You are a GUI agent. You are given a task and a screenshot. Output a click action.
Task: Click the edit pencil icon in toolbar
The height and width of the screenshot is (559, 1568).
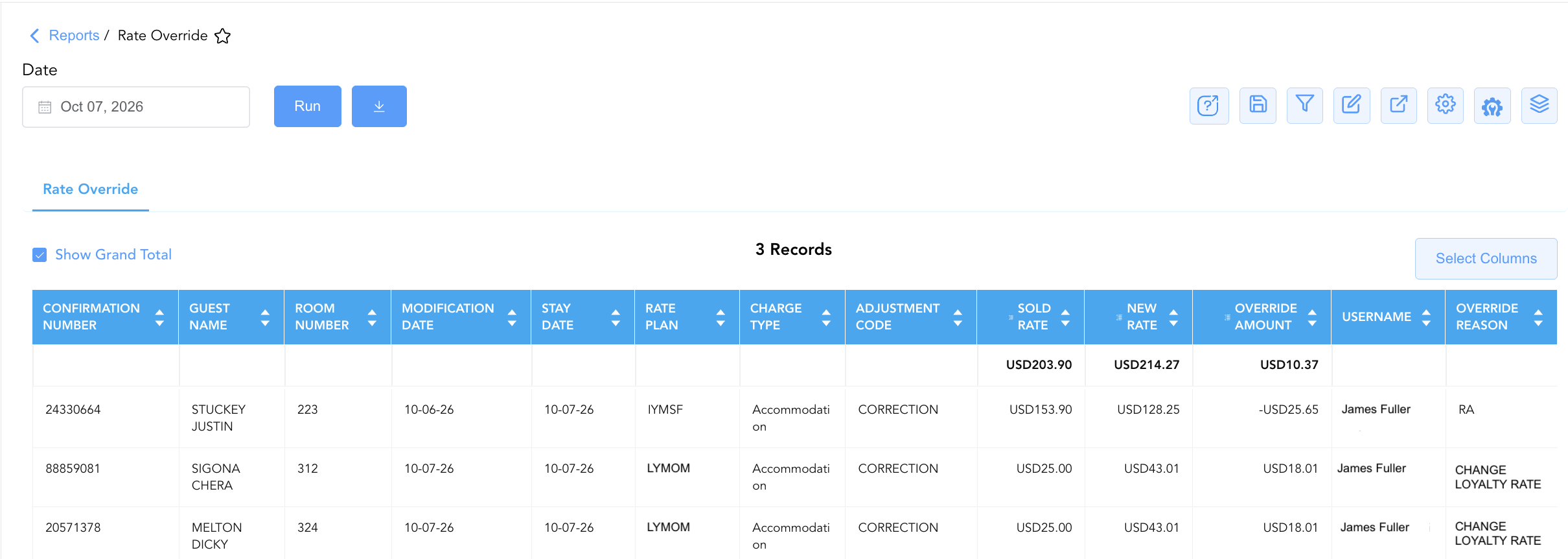tap(1352, 106)
